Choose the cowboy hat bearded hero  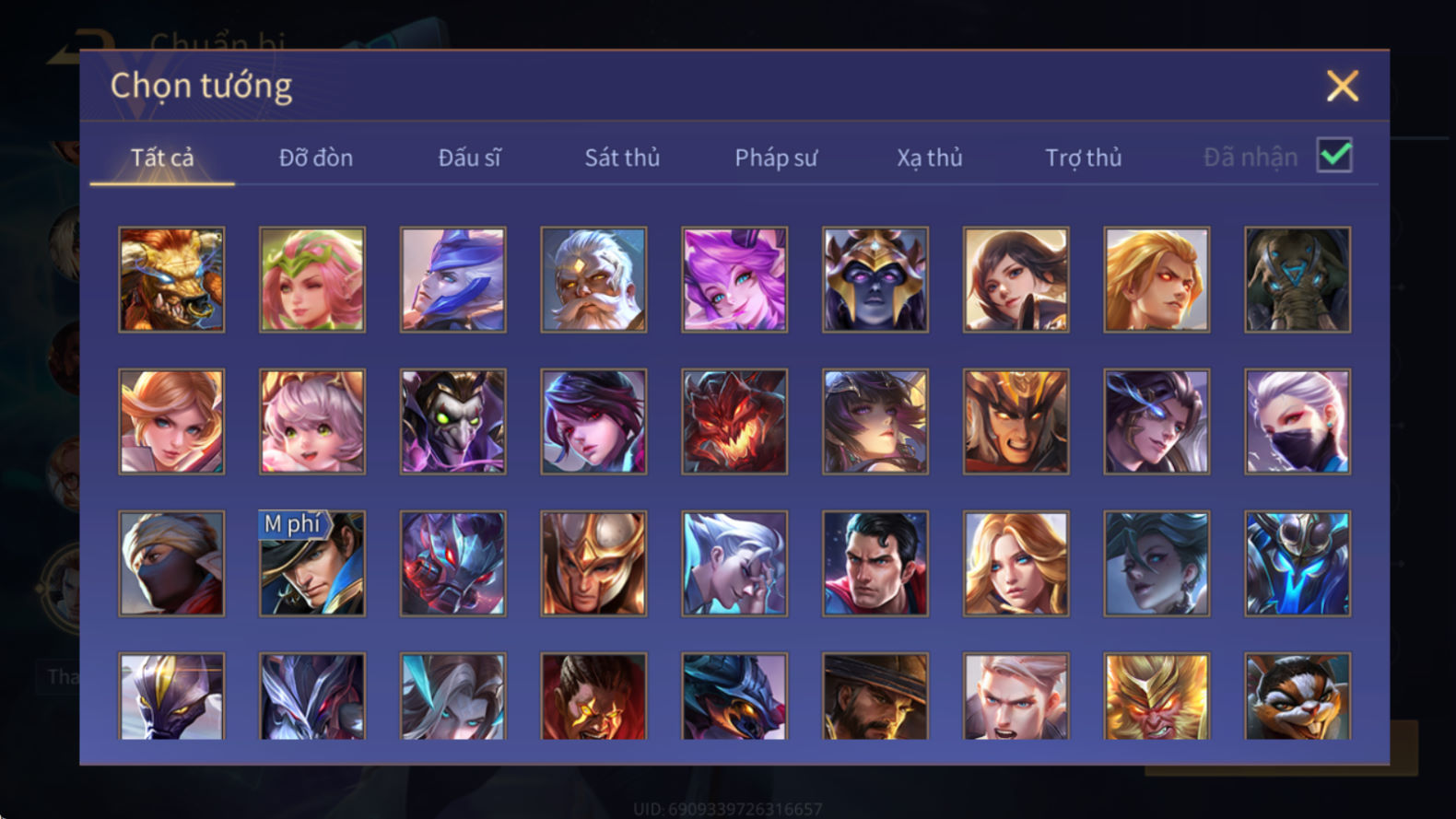pos(875,696)
